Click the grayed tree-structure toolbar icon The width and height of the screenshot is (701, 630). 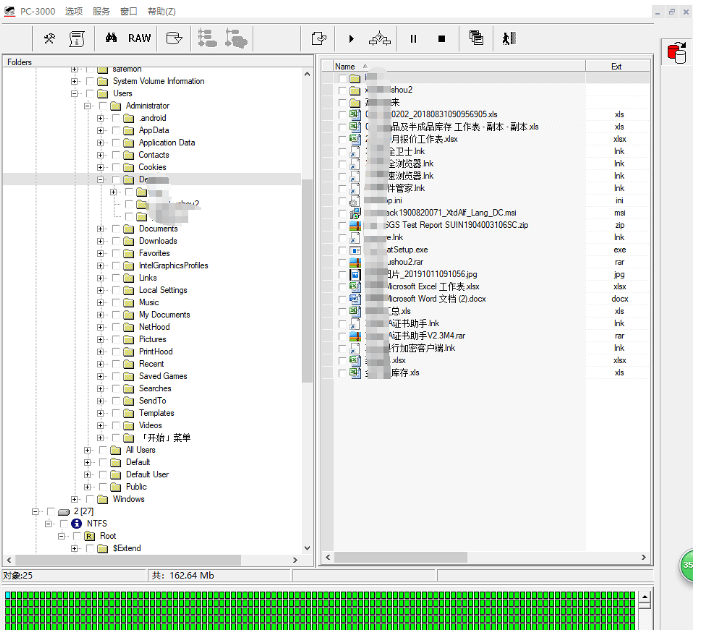click(x=207, y=38)
